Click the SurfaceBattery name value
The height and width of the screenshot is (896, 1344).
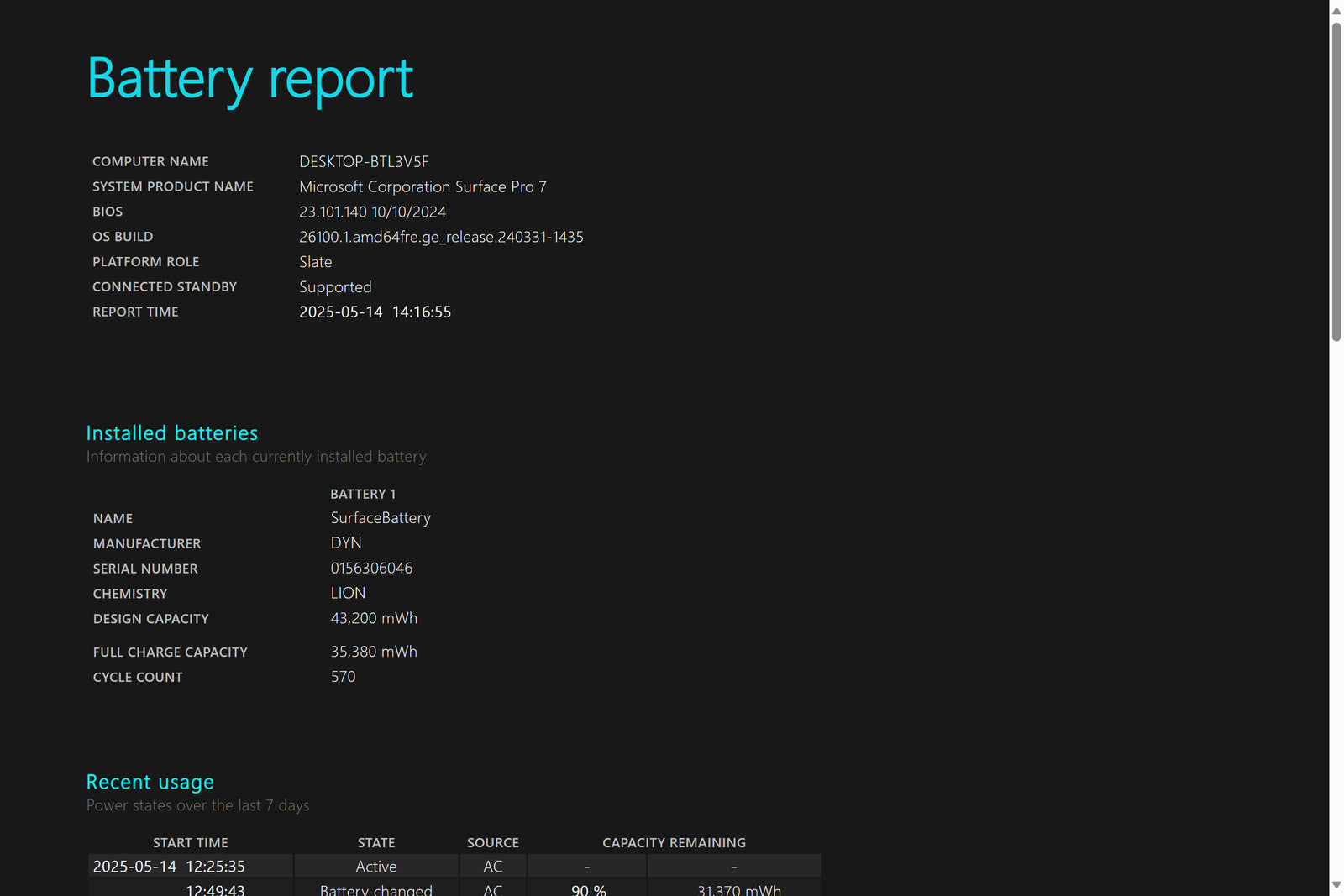(381, 518)
